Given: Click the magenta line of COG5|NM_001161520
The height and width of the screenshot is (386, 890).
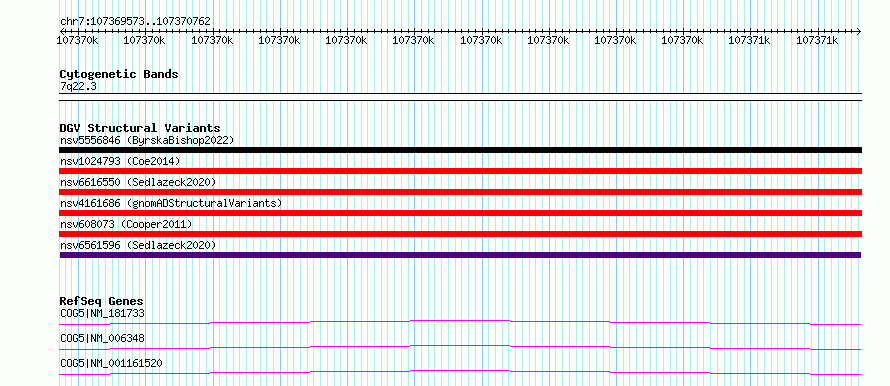Looking at the screenshot, I should coord(460,372).
